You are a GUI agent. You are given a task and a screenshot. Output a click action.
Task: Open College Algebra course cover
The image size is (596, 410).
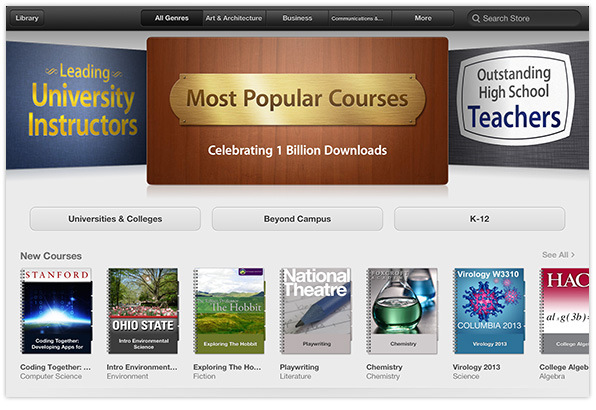(564, 311)
